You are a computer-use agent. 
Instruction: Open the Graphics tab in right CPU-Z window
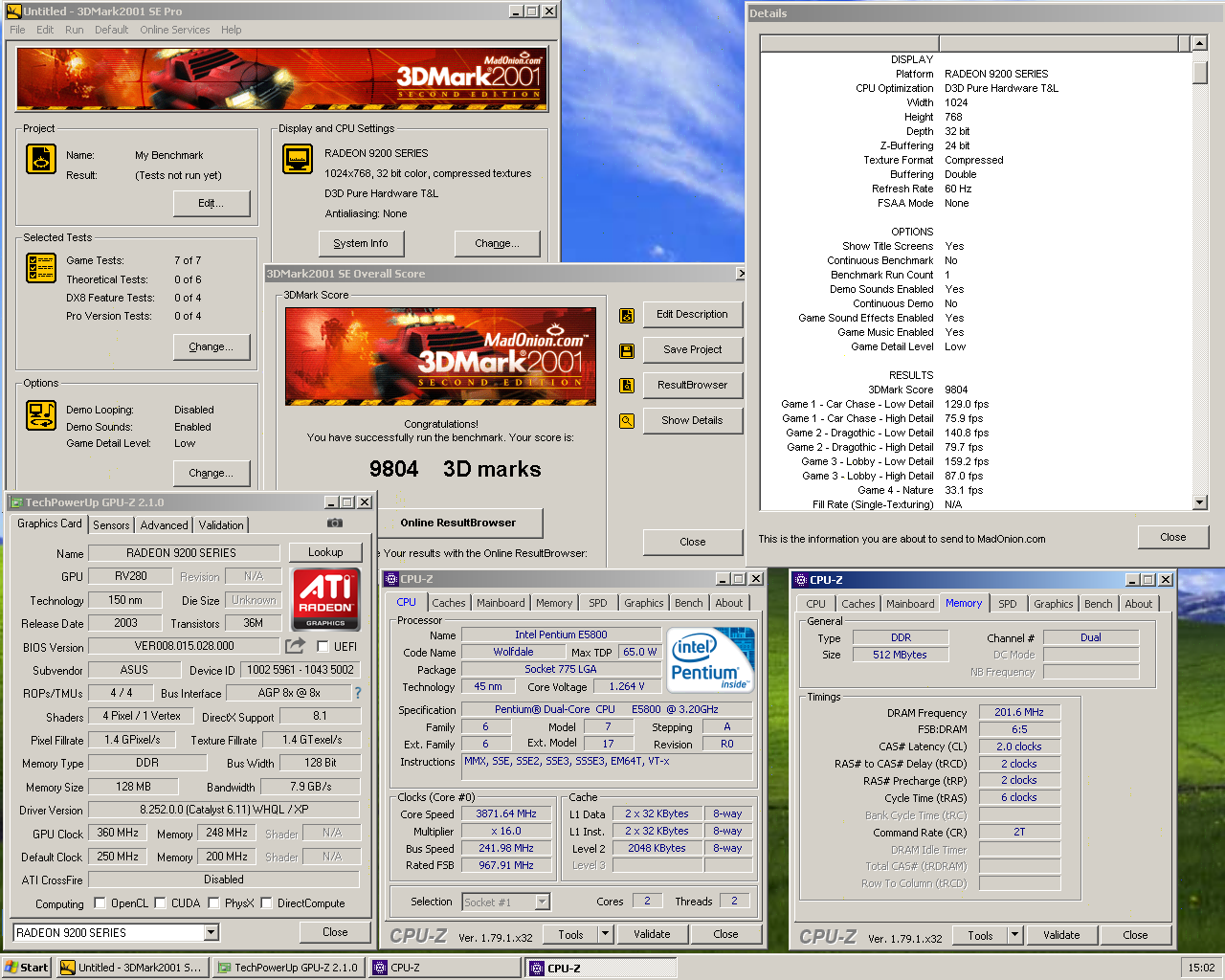(x=1053, y=604)
